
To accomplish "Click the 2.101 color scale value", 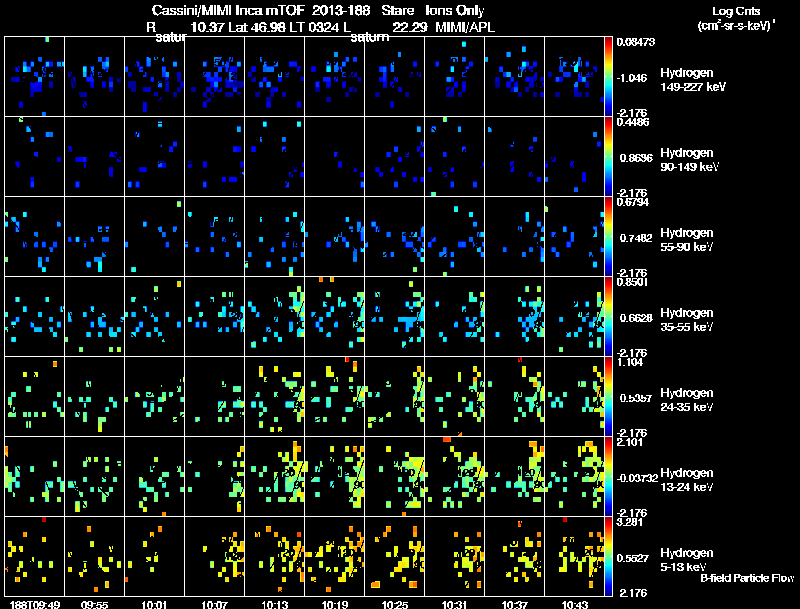I will [x=630, y=442].
